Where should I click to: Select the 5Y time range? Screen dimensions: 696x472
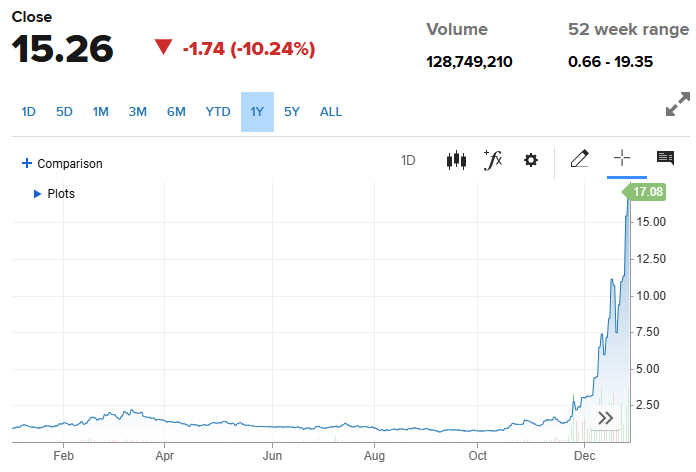(291, 112)
